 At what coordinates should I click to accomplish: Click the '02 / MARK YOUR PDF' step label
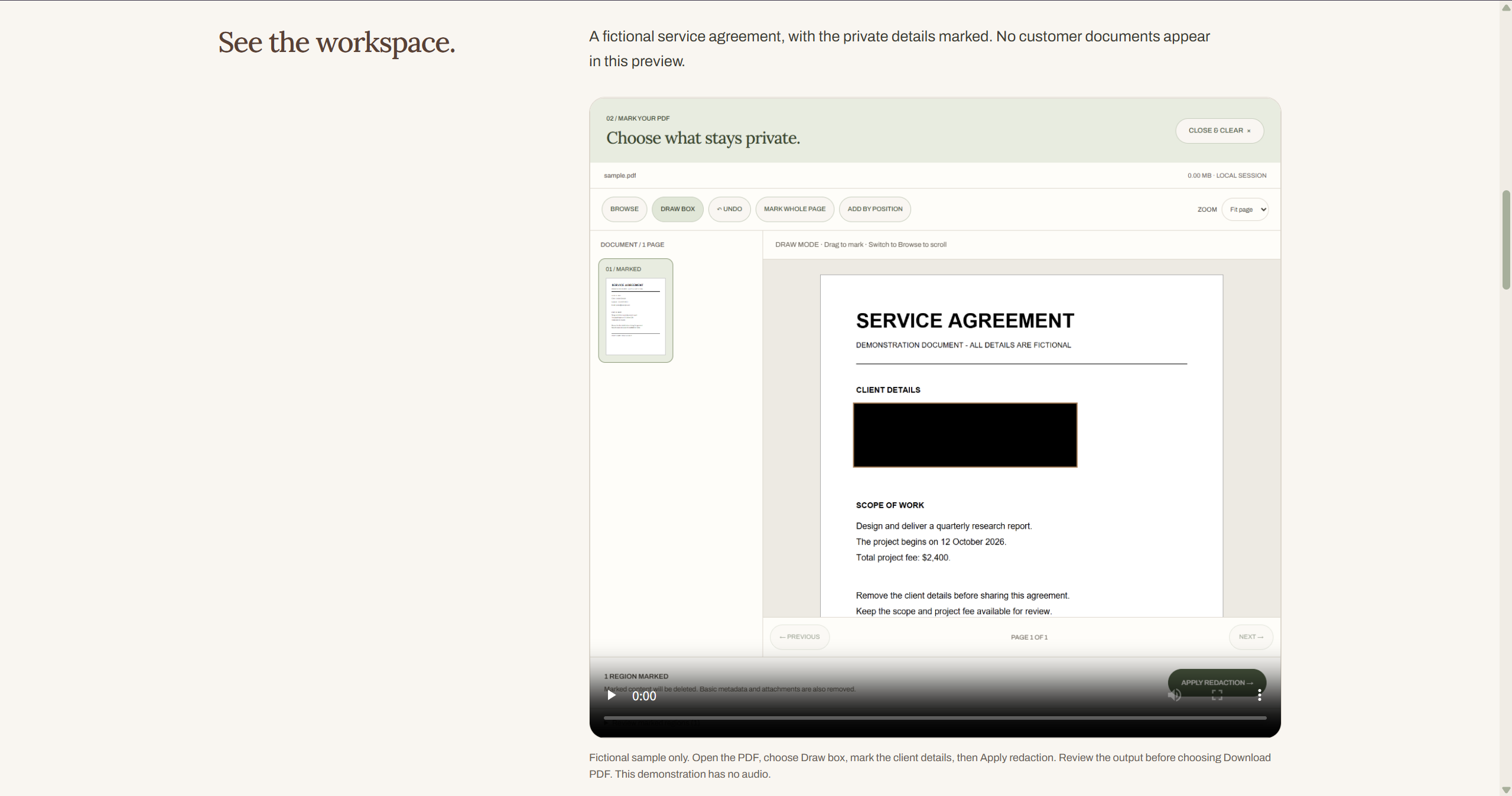638,118
